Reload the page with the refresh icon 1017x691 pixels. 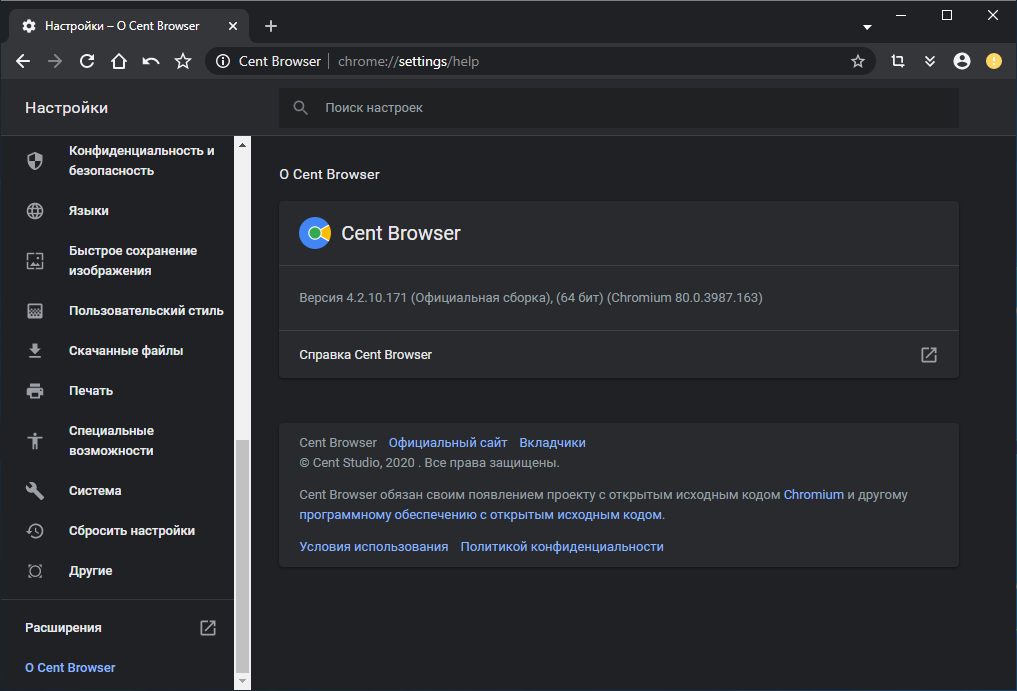(87, 62)
